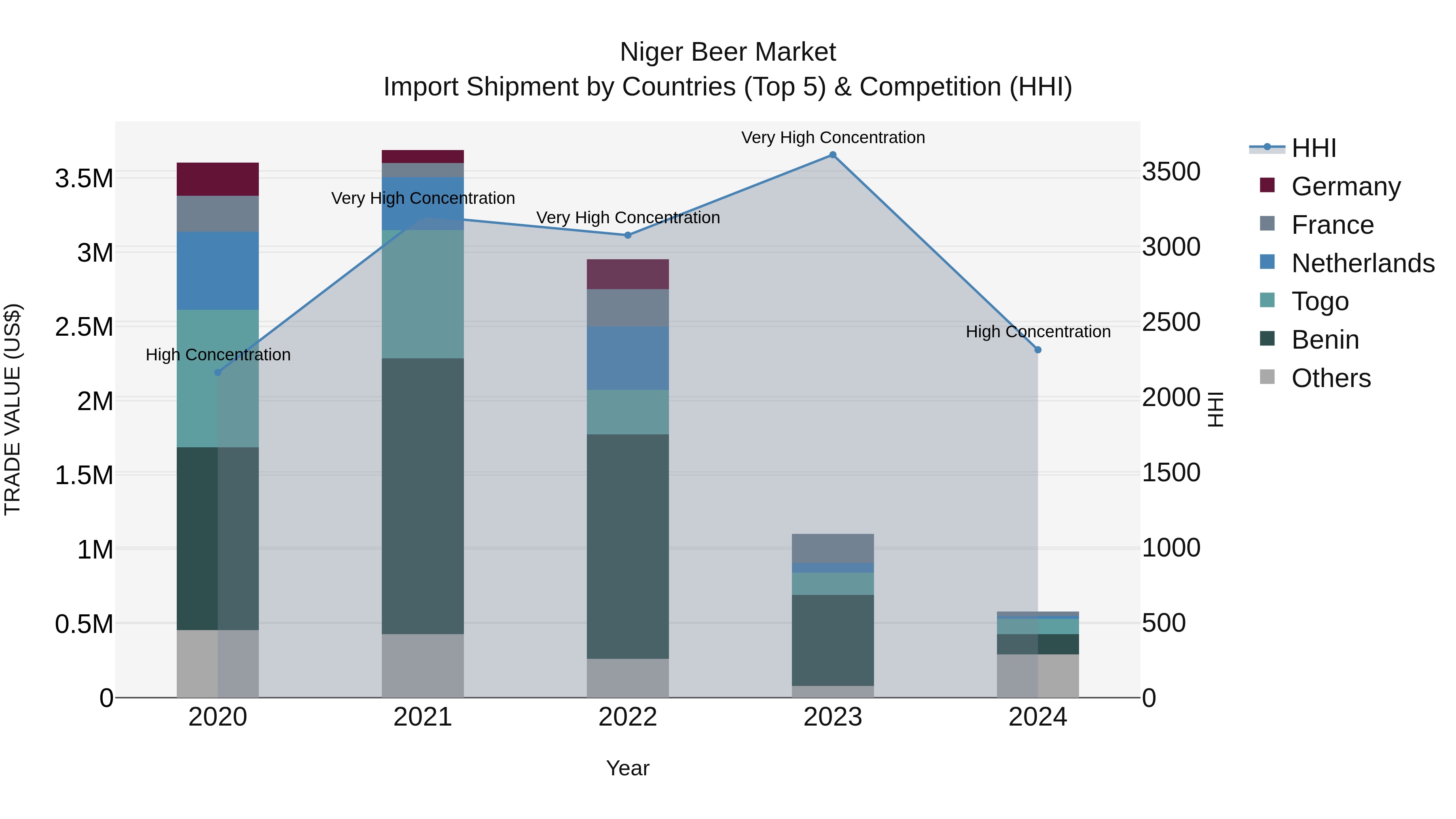Click the Germany color swatch in legend
The image size is (1456, 819).
click(x=1267, y=185)
